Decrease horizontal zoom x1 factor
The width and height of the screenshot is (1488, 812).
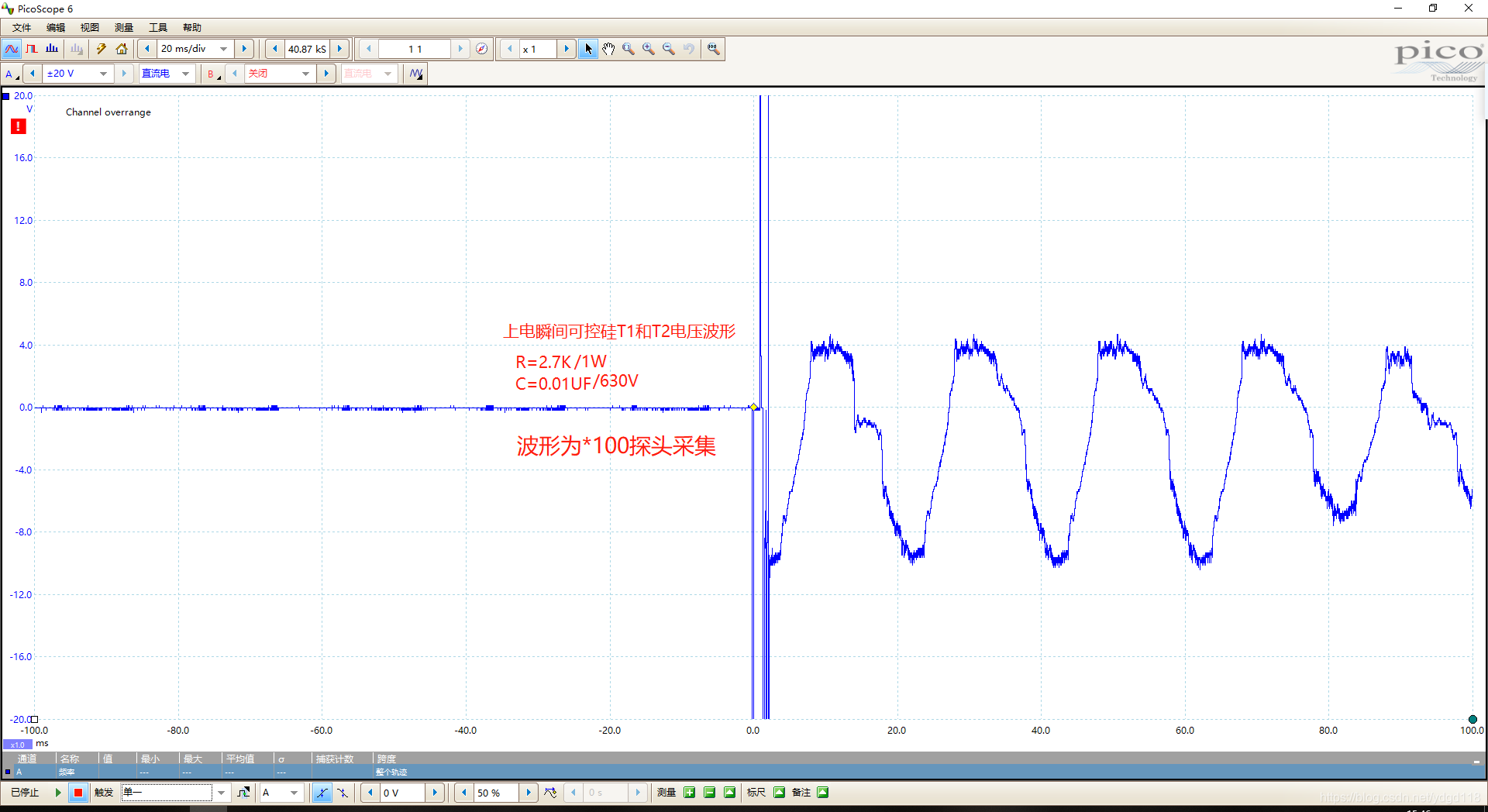point(509,49)
